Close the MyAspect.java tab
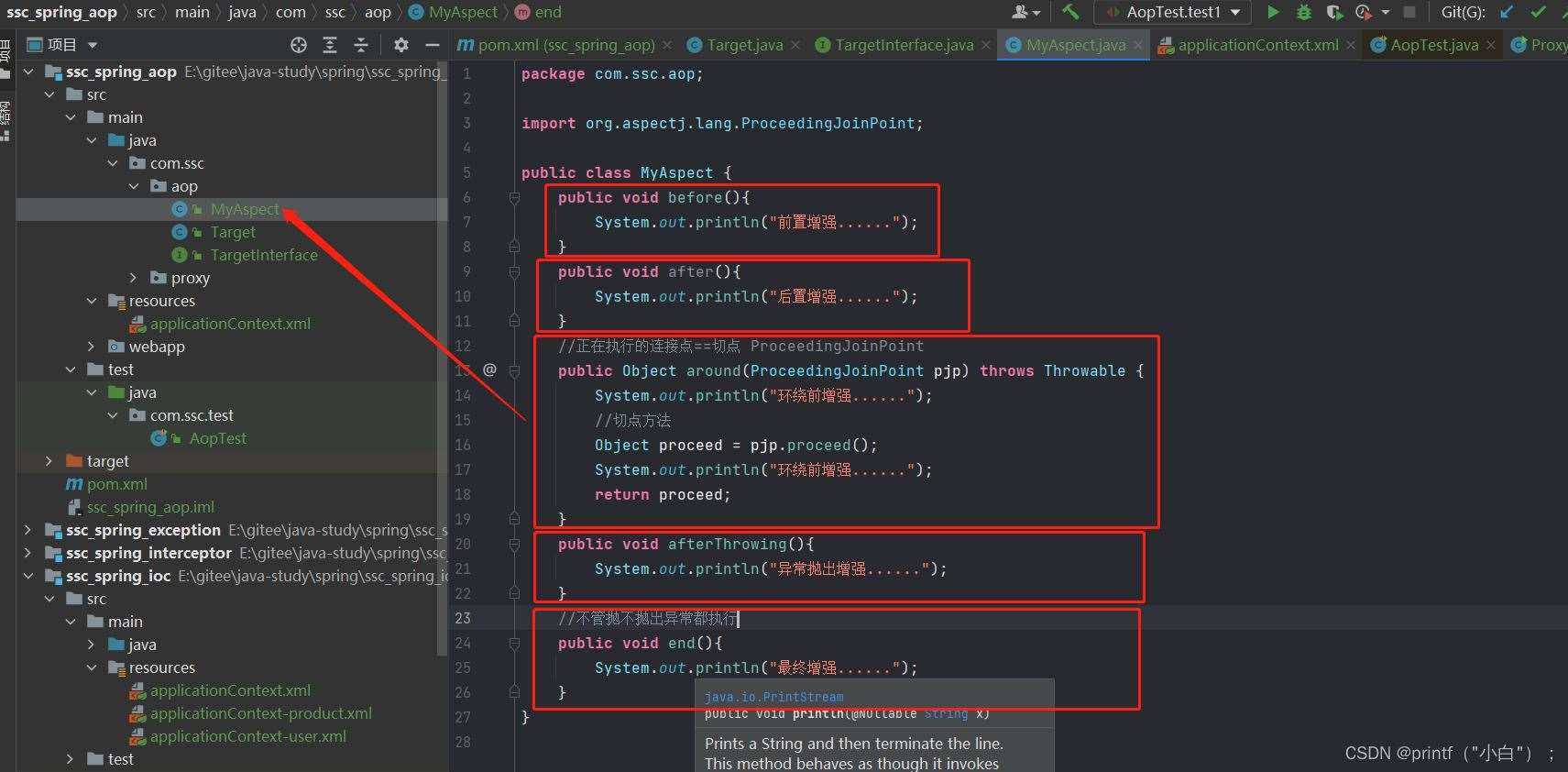Screen dimensions: 1568x772 (1138, 45)
